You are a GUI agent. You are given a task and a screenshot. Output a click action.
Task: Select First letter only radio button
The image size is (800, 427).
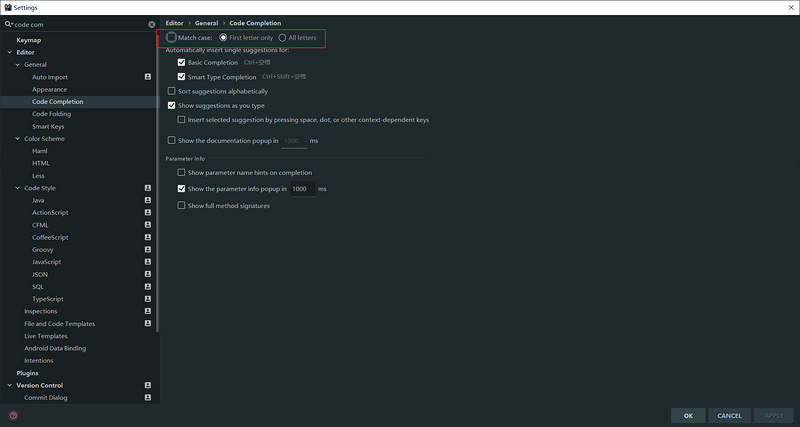point(223,38)
